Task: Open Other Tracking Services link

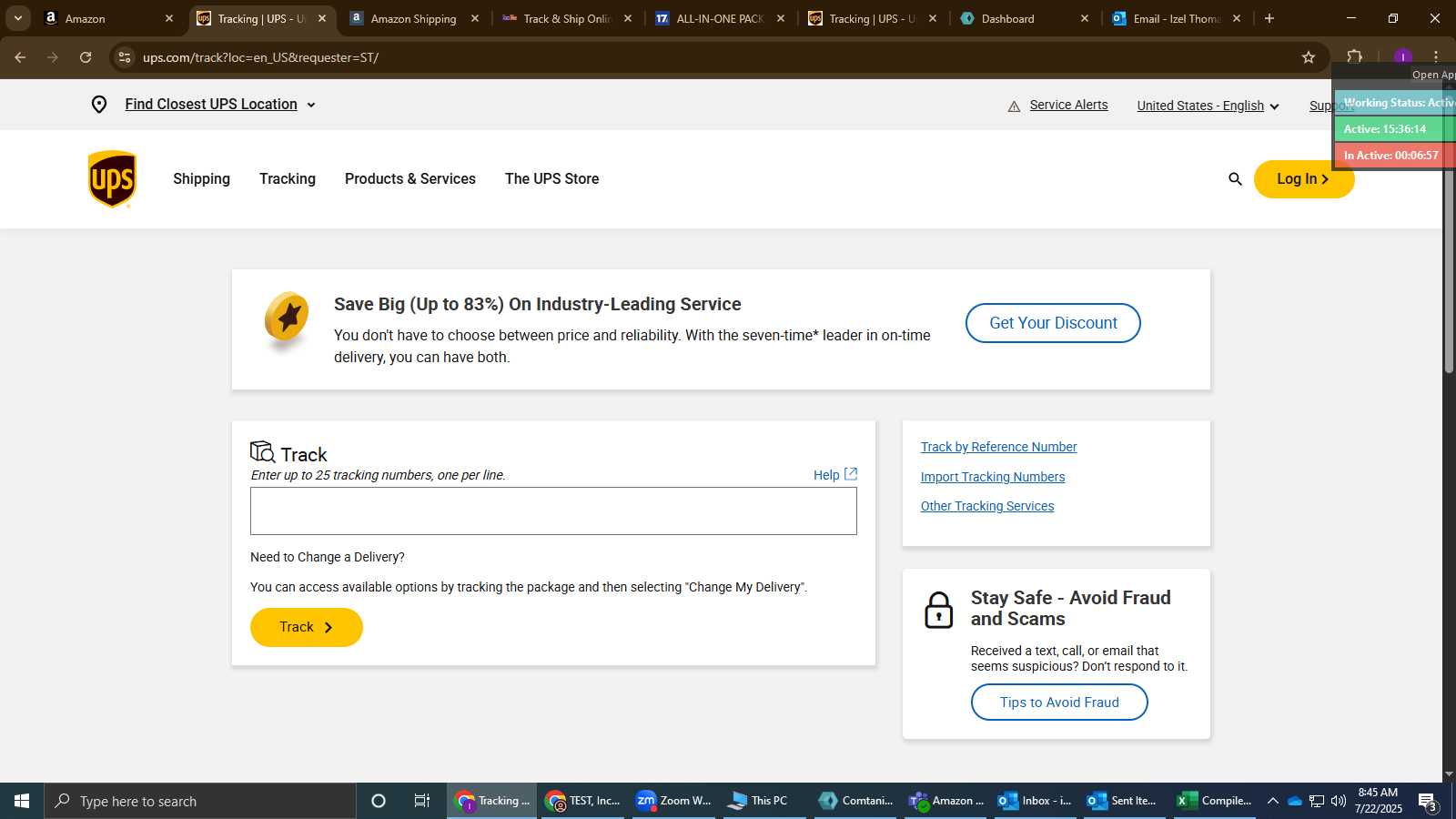Action: (986, 506)
